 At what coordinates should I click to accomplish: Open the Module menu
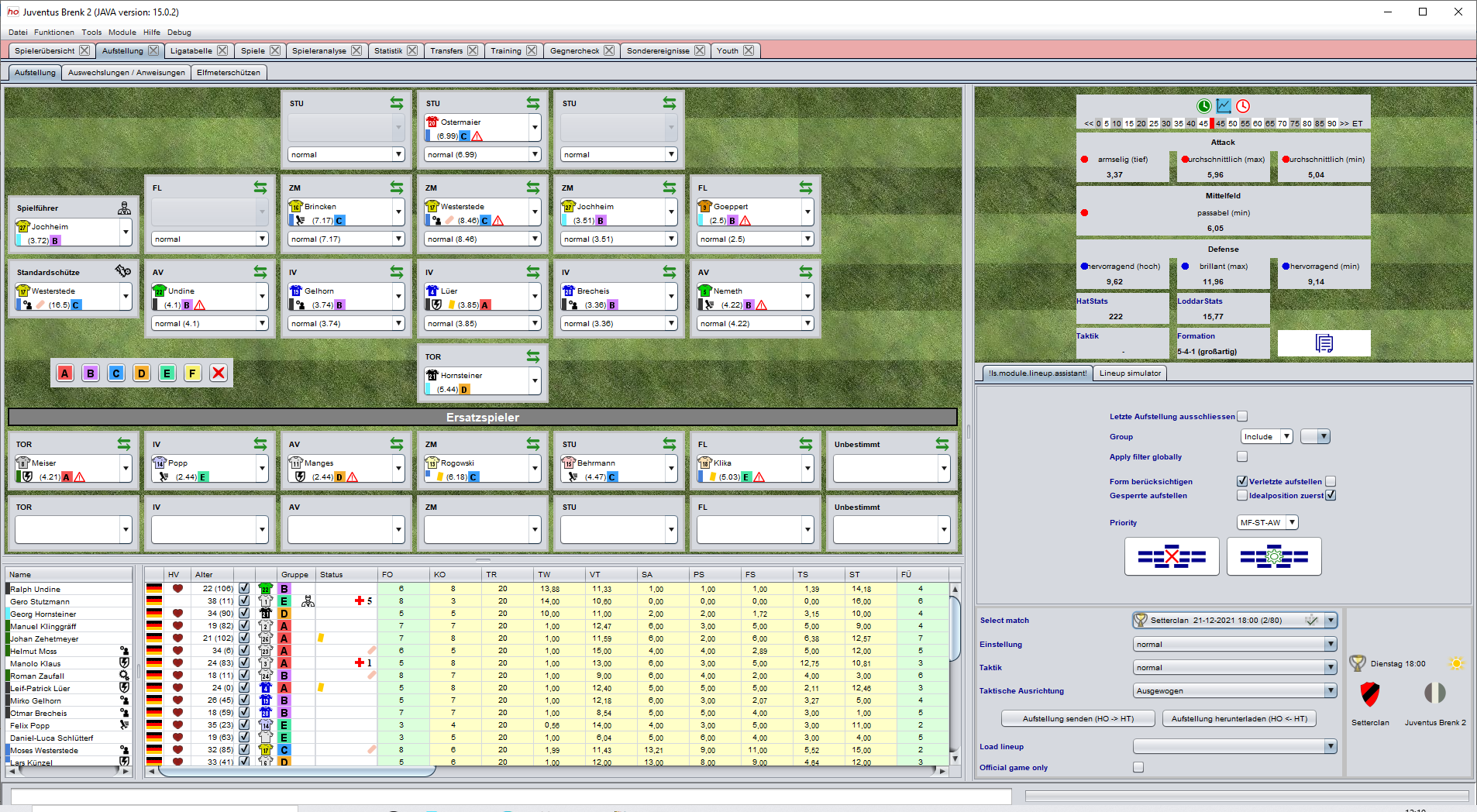tap(122, 33)
